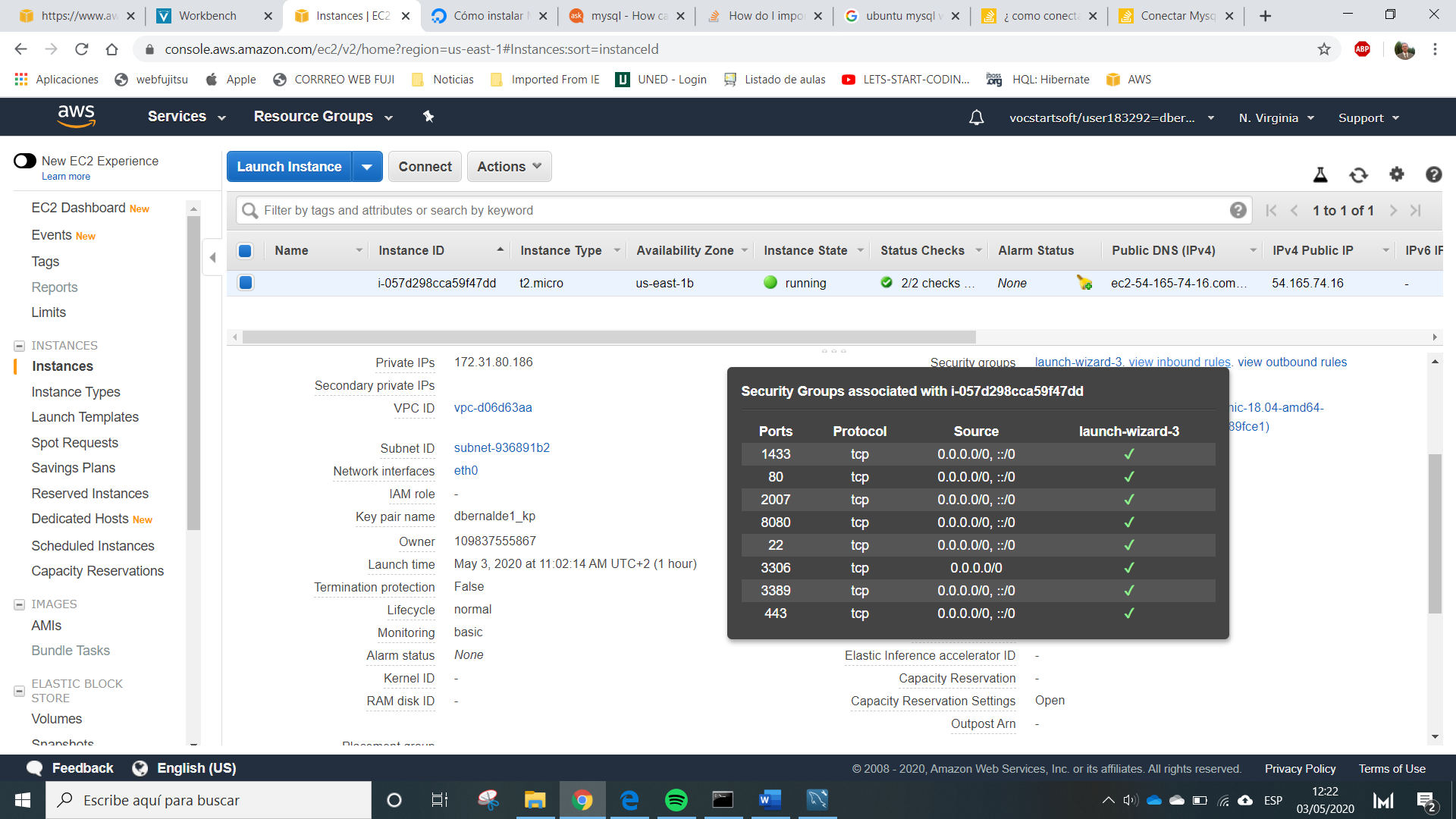
Task: Open the Windows Start menu
Action: click(23, 800)
